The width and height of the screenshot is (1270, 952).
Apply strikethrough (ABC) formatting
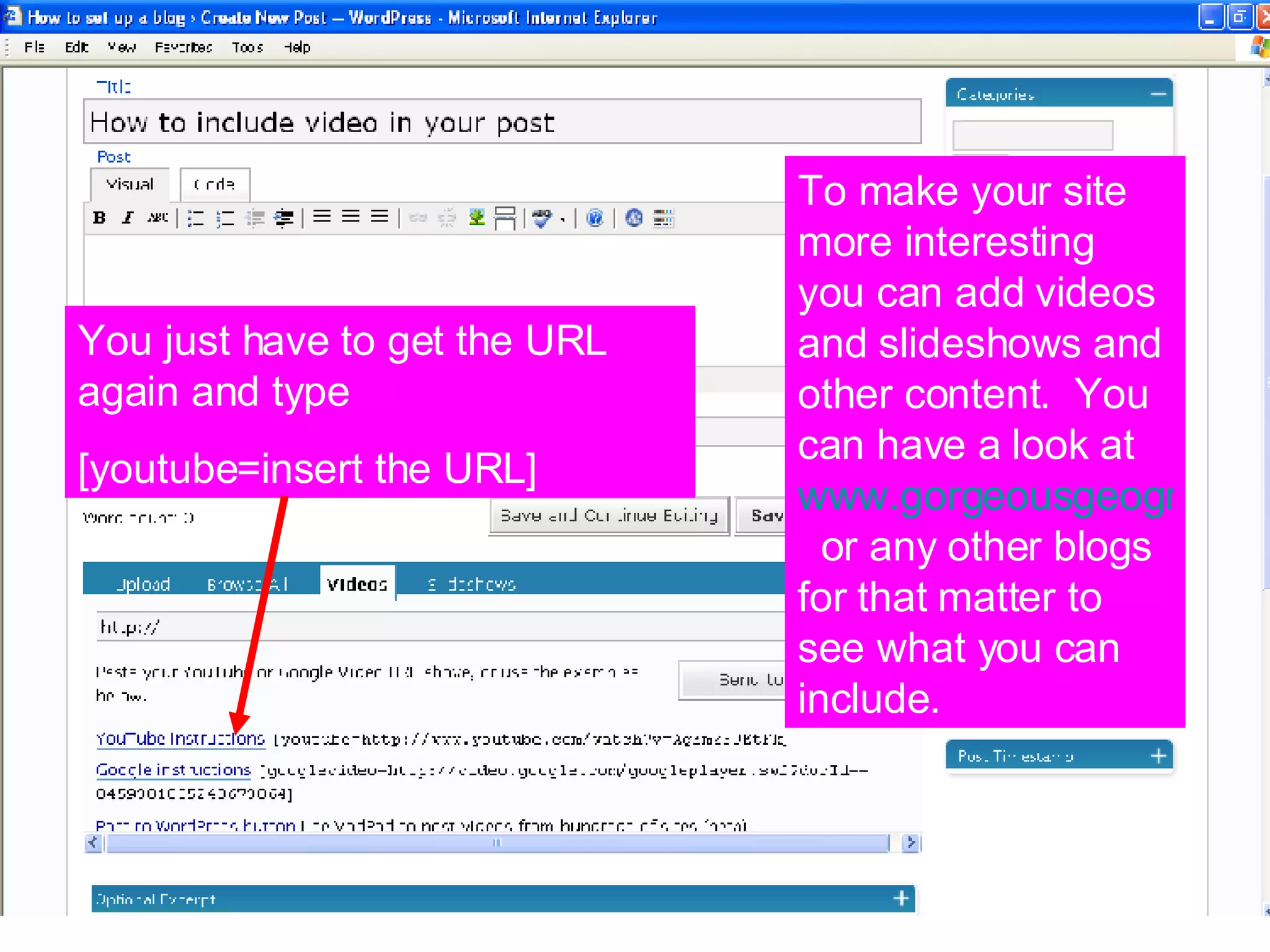click(158, 218)
